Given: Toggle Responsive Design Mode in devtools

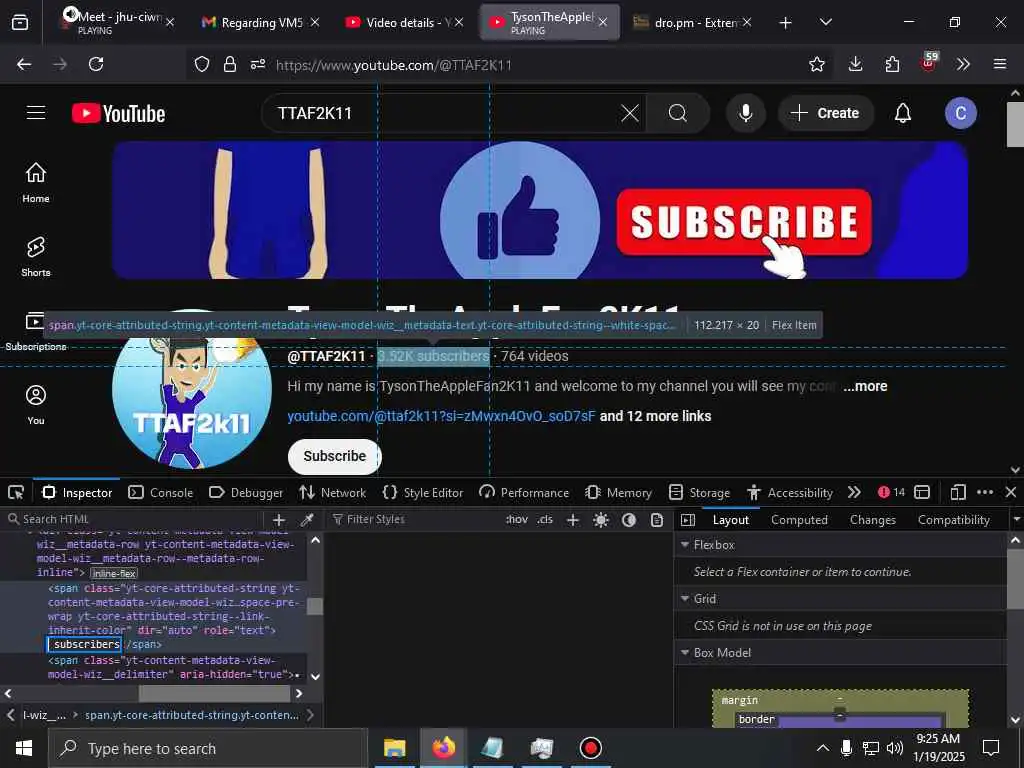Looking at the screenshot, I should click(957, 492).
